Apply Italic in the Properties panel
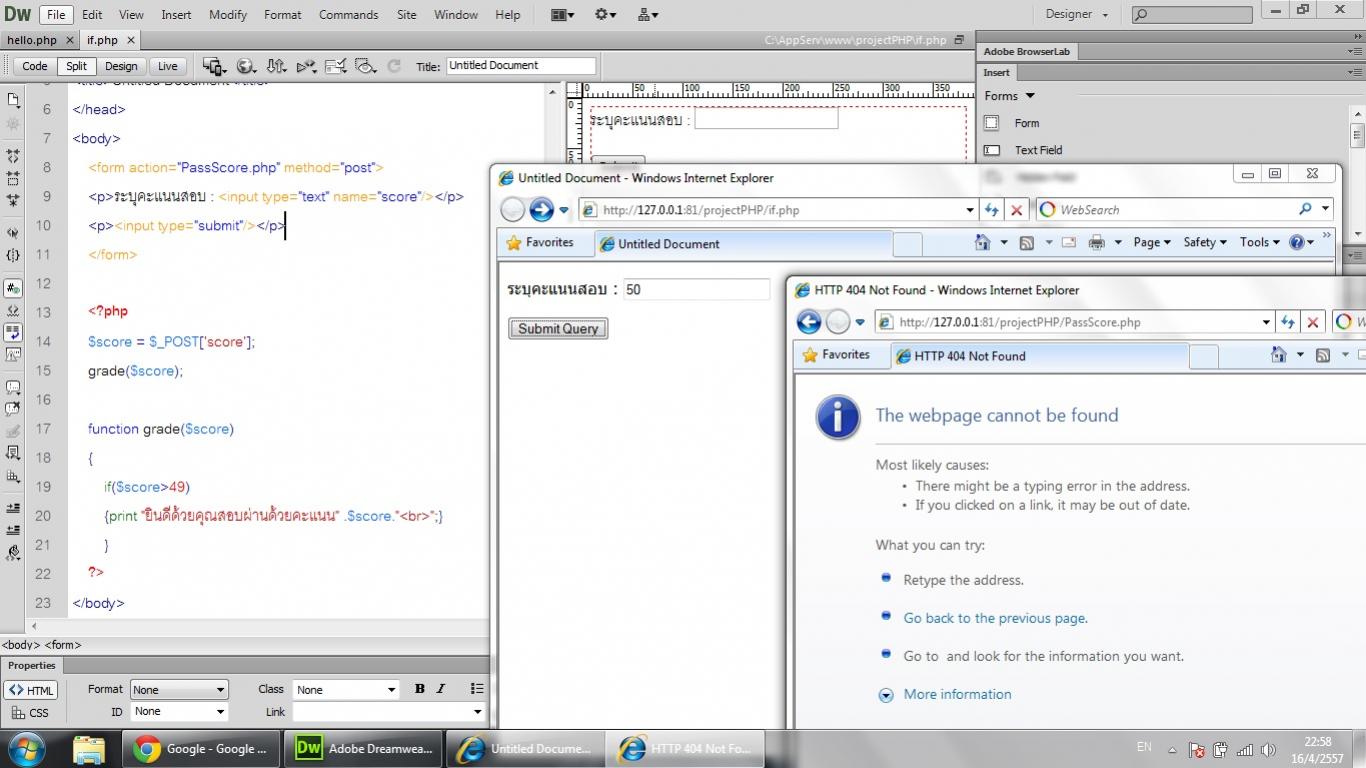The image size is (1366, 768). click(440, 689)
